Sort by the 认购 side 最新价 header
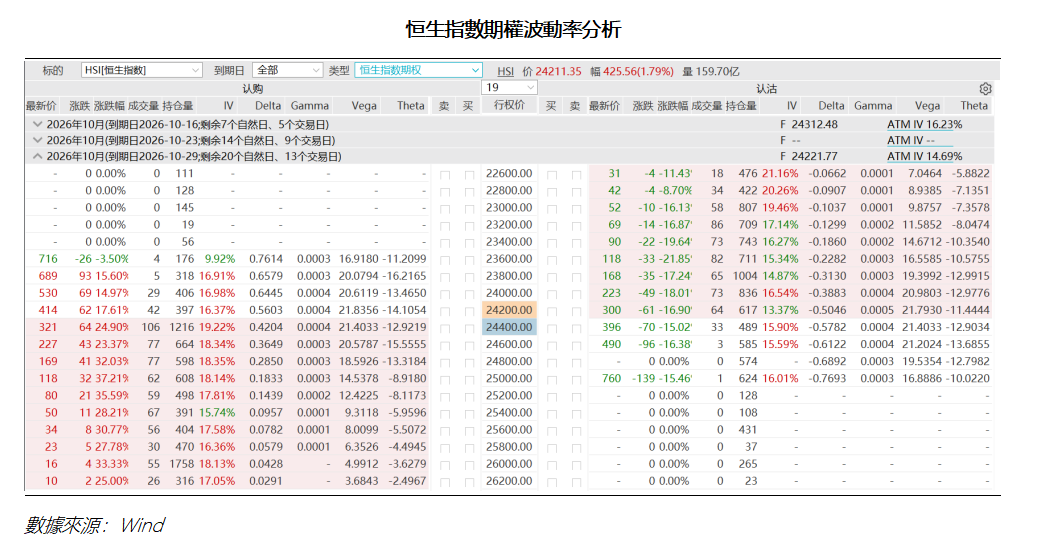 41,105
